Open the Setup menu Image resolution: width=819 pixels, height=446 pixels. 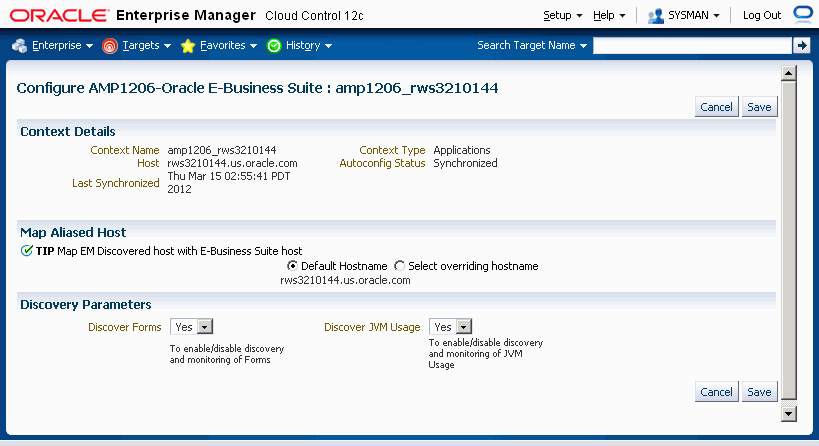pyautogui.click(x=563, y=16)
